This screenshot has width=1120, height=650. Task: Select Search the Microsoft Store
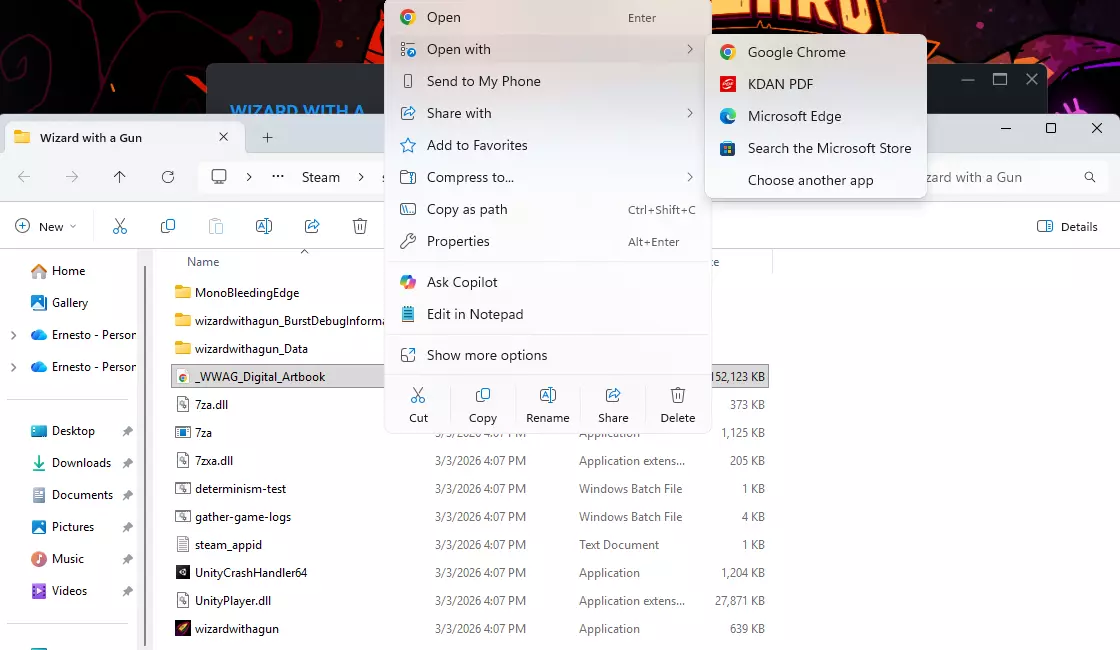pos(816,149)
